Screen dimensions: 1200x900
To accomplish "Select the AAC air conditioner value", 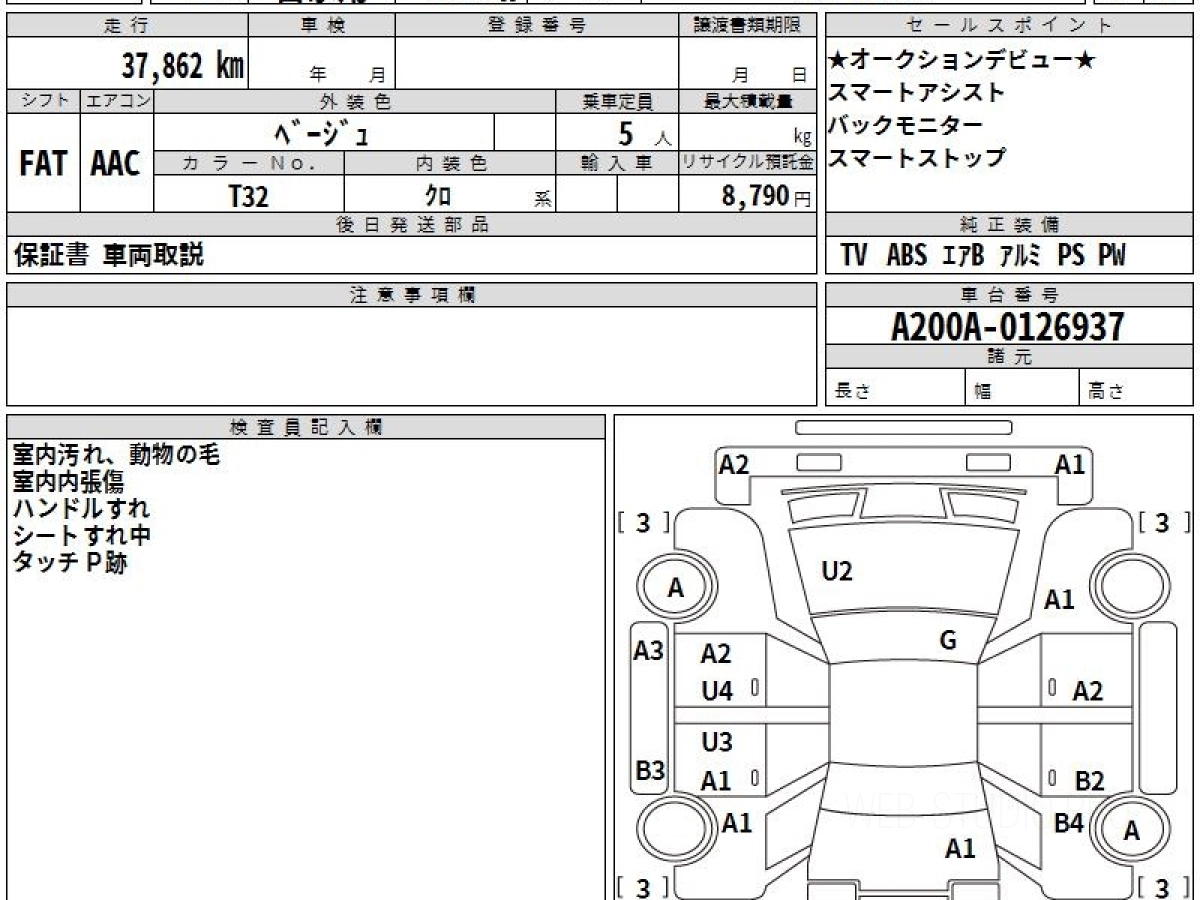I will [116, 164].
